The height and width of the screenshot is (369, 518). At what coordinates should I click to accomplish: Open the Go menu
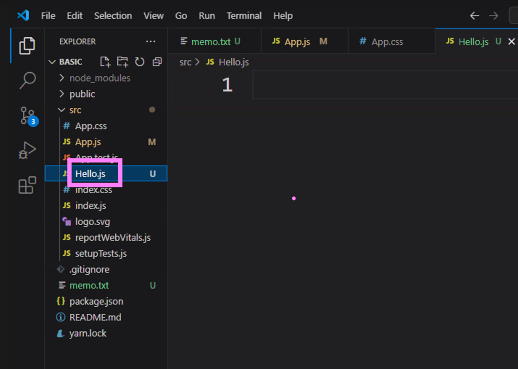pos(181,16)
